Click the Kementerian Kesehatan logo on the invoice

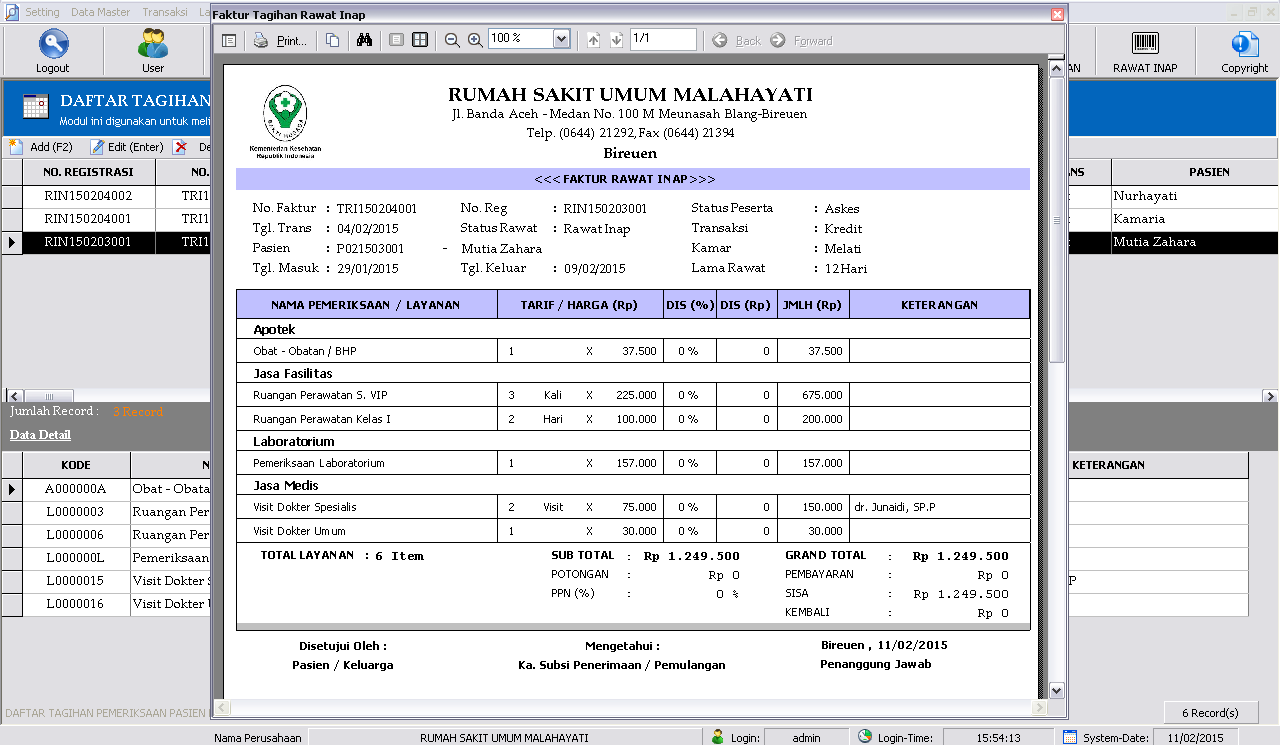[x=285, y=122]
